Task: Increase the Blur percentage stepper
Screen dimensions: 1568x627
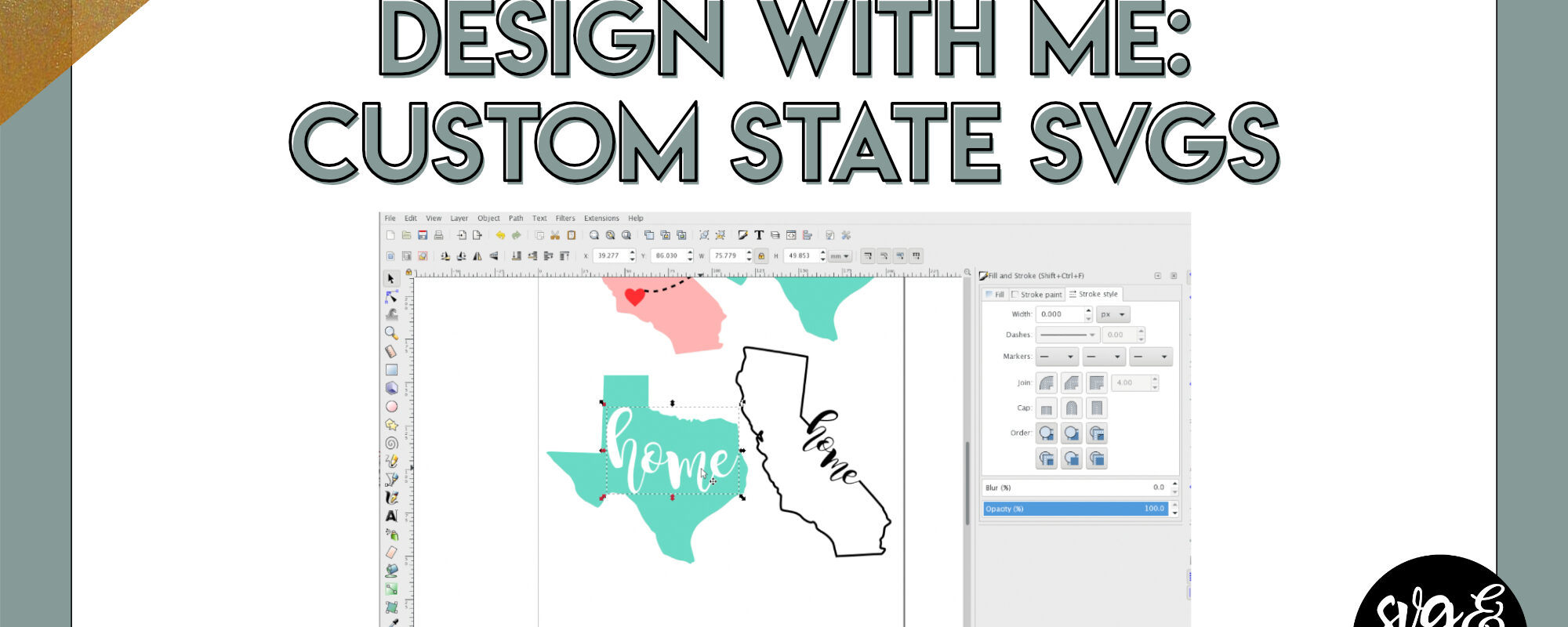Action: [x=1174, y=484]
